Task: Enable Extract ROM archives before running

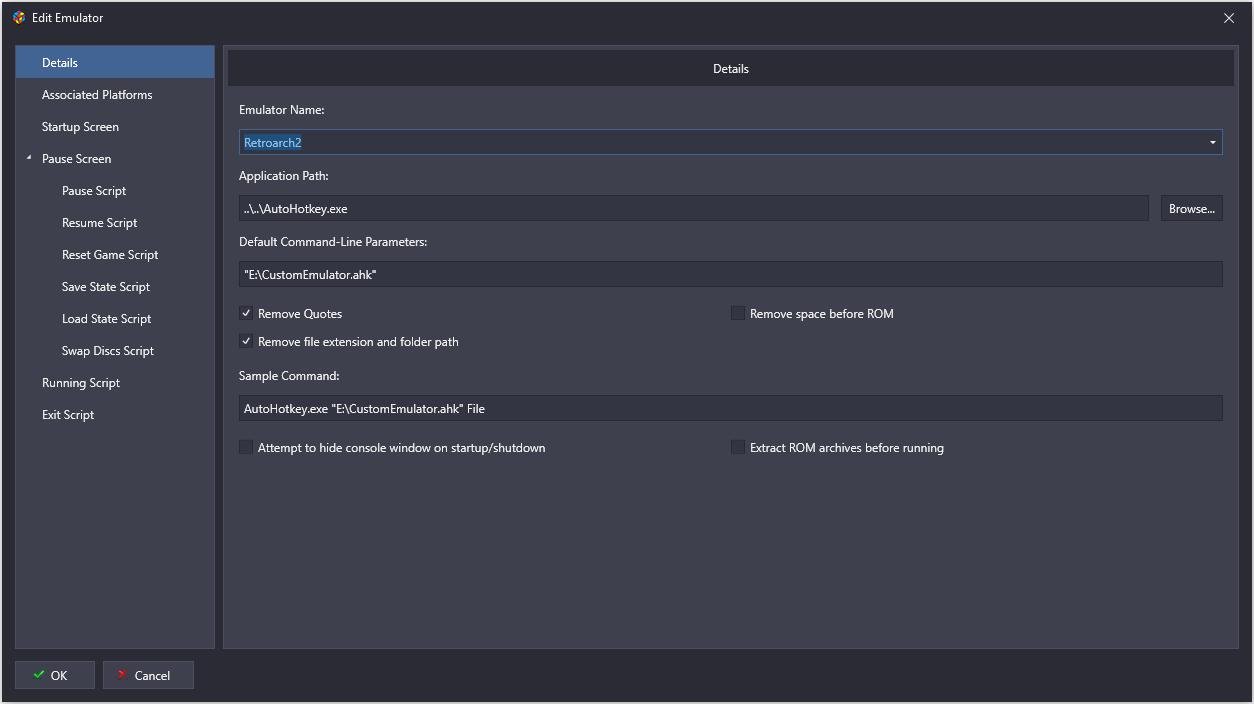Action: point(738,447)
